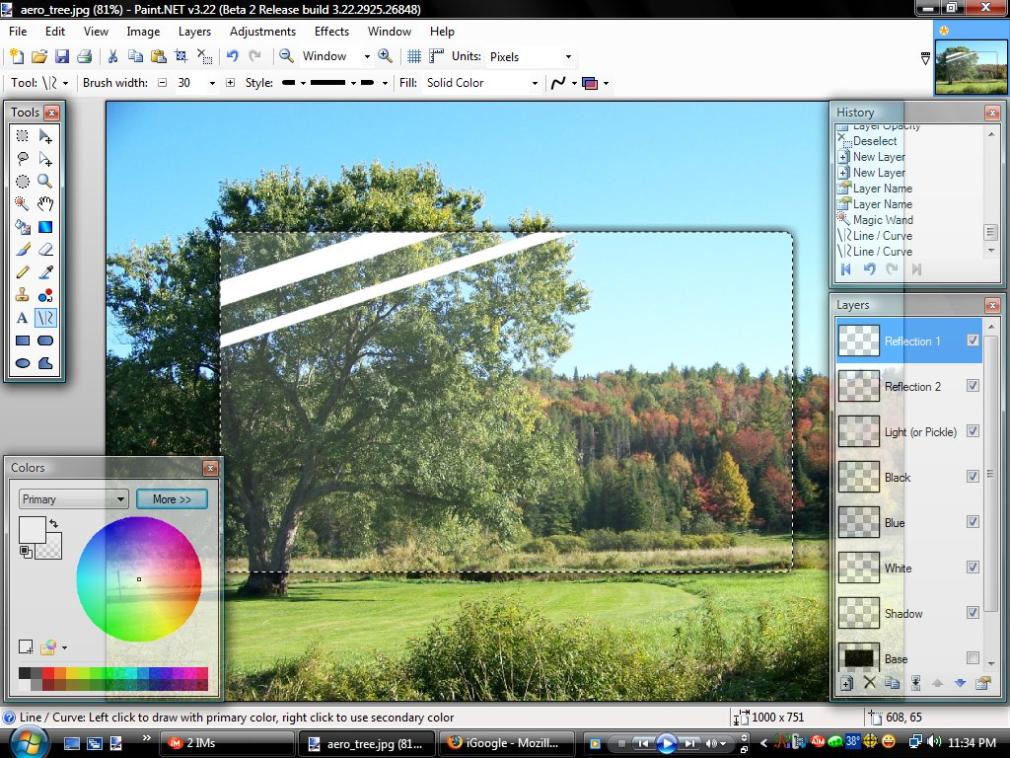Hide the Reflection 2 layer

pyautogui.click(x=972, y=386)
